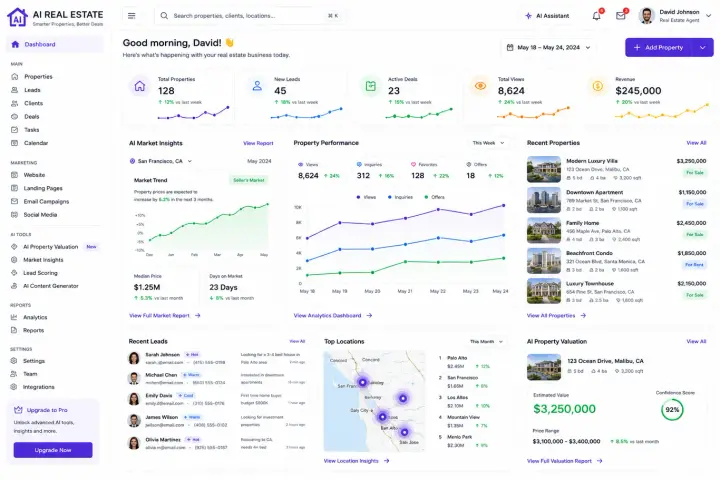
Task: Expand the Add Property split arrow
Action: tap(703, 47)
